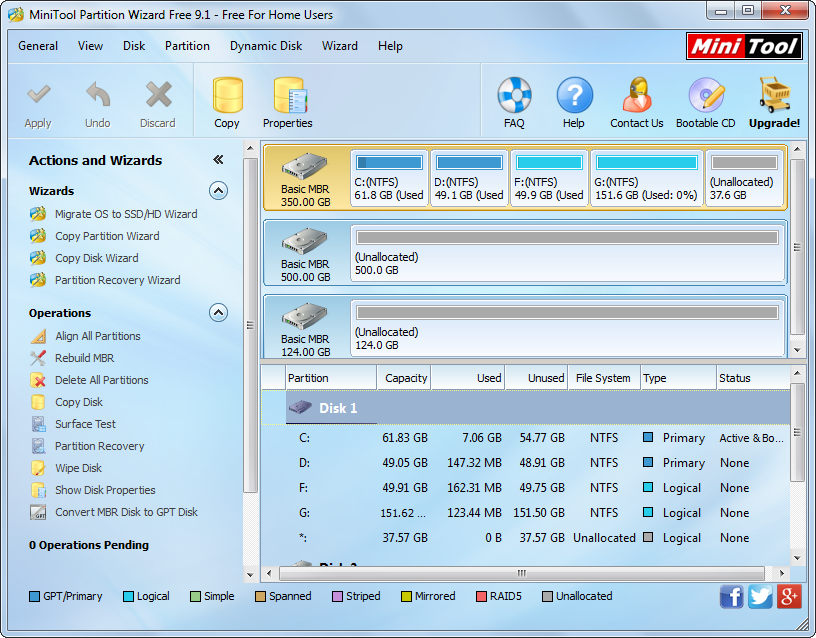This screenshot has height=638, width=816.
Task: Start the Copy Disk Wizard
Action: coord(97,258)
